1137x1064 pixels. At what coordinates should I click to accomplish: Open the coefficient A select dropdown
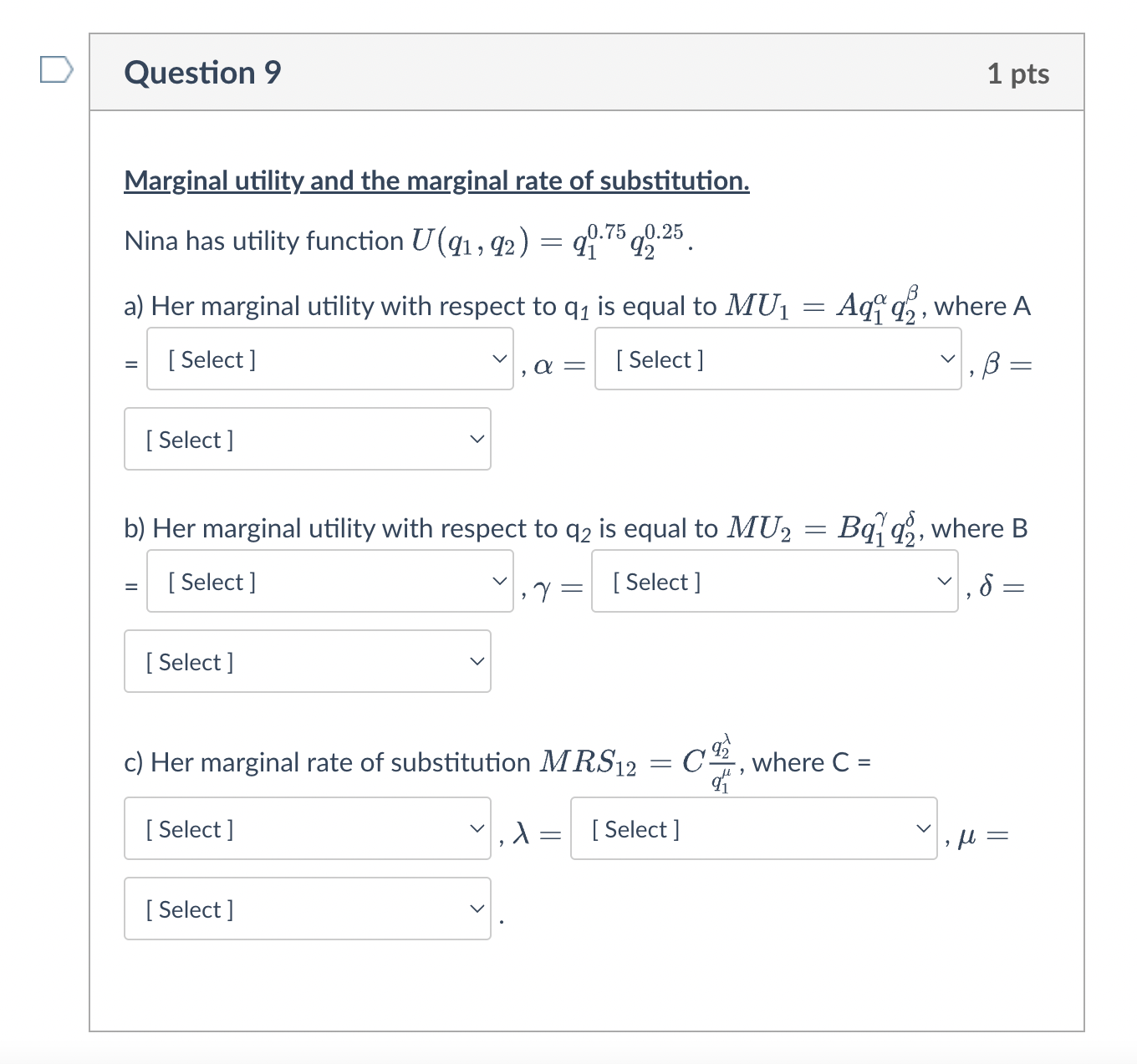point(330,359)
